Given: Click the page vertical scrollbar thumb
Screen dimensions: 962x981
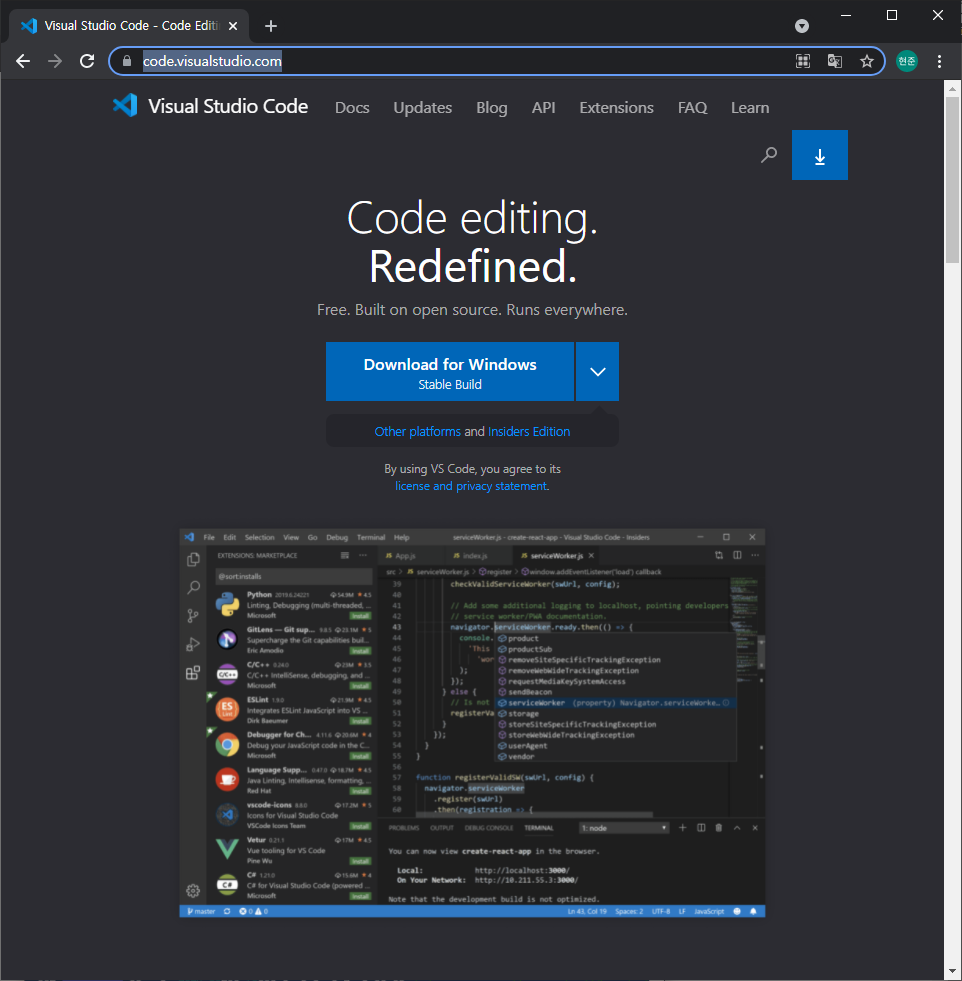Looking at the screenshot, I should click(x=952, y=178).
